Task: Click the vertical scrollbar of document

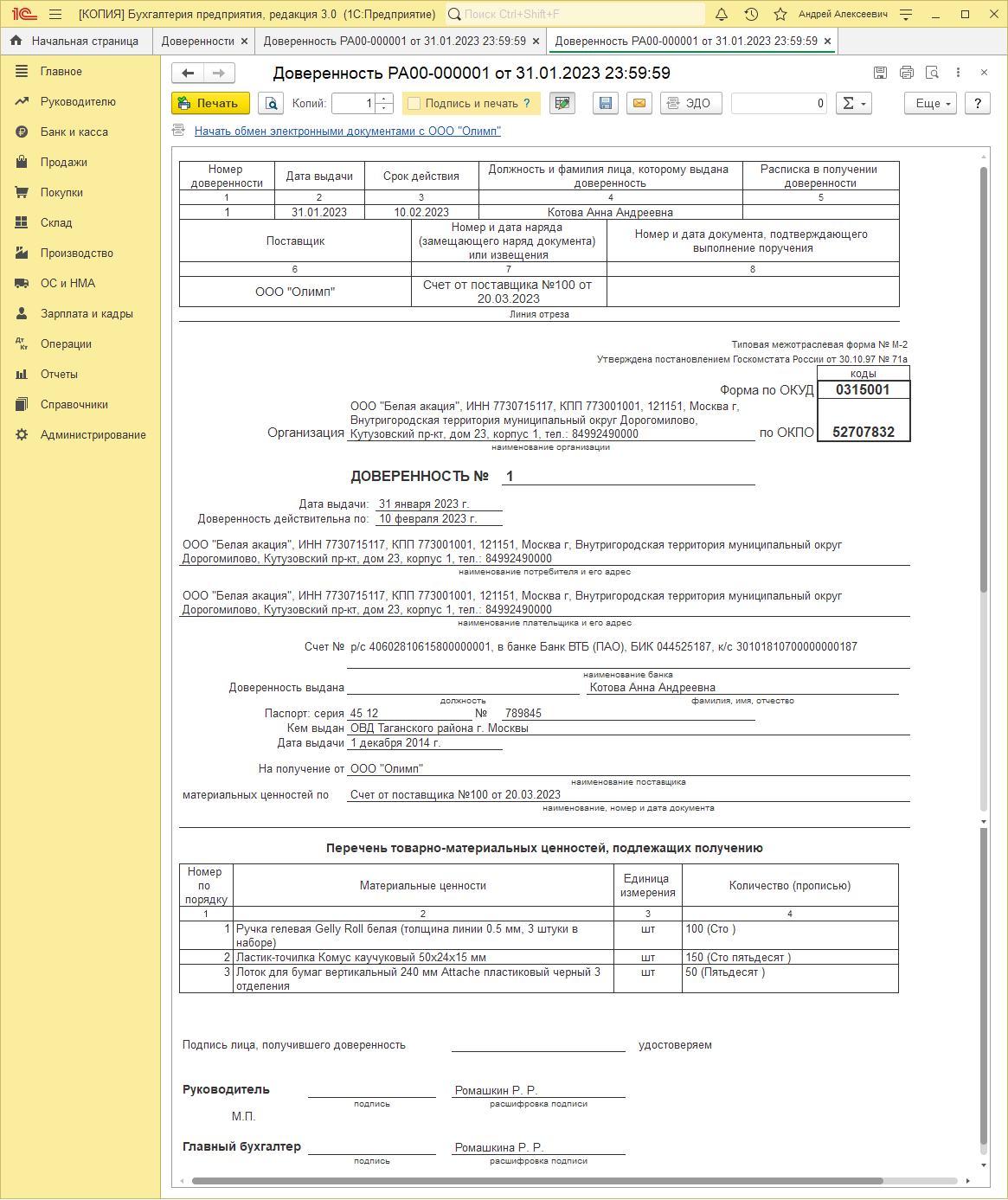Action: 984,381
